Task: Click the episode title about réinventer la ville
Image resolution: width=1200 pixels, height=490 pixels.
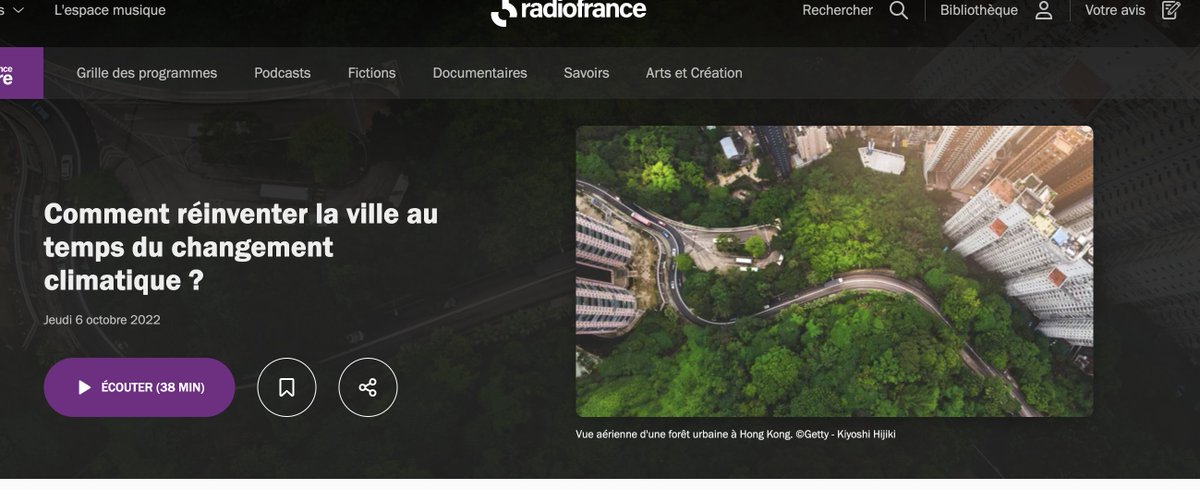Action: (x=241, y=247)
